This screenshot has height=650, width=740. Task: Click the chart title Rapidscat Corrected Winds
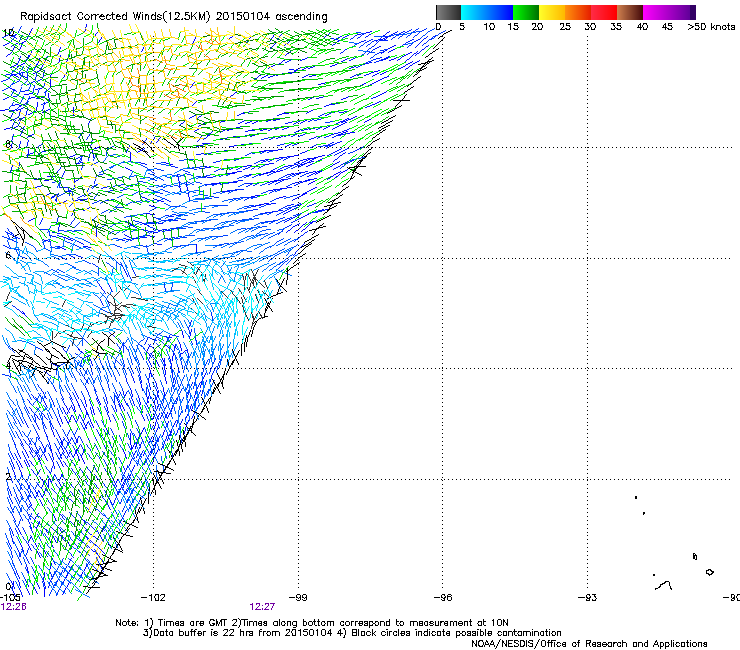(174, 16)
